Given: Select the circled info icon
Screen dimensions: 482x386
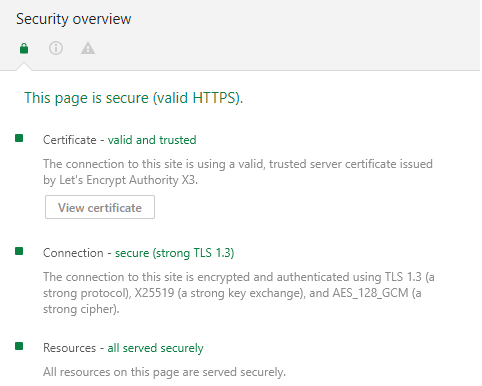Looking at the screenshot, I should point(56,48).
